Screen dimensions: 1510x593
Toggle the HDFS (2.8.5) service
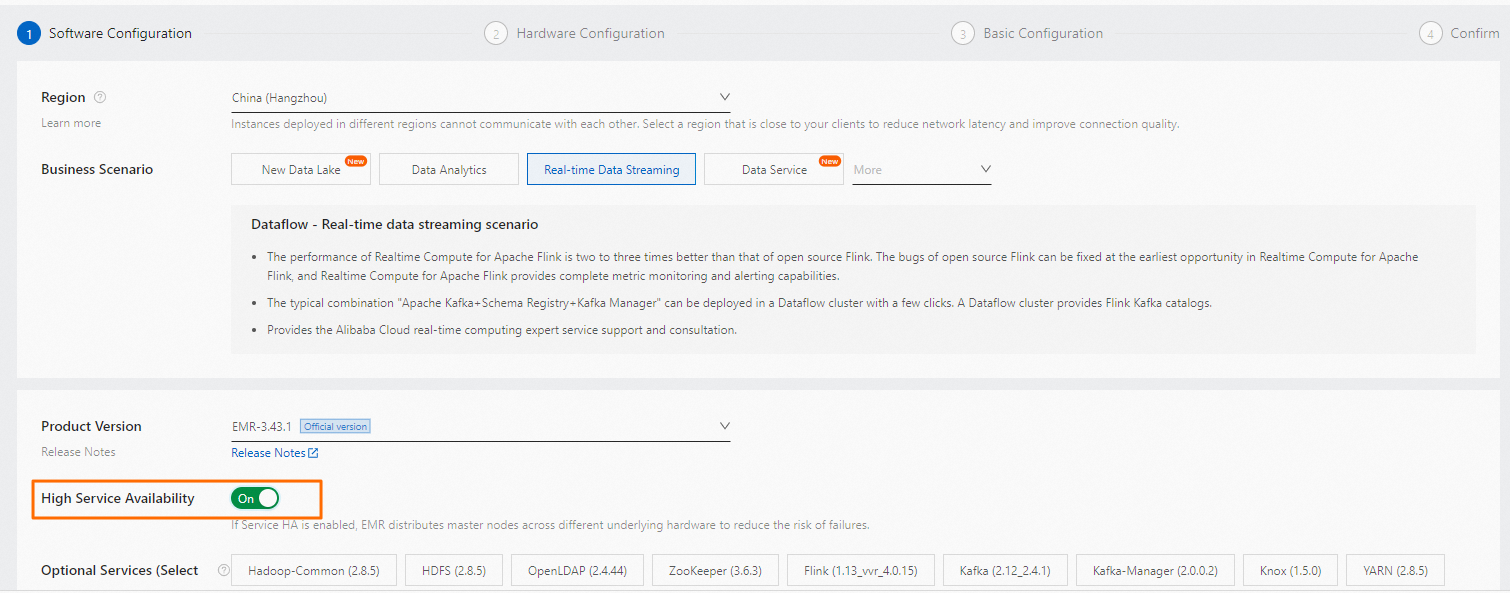[454, 570]
